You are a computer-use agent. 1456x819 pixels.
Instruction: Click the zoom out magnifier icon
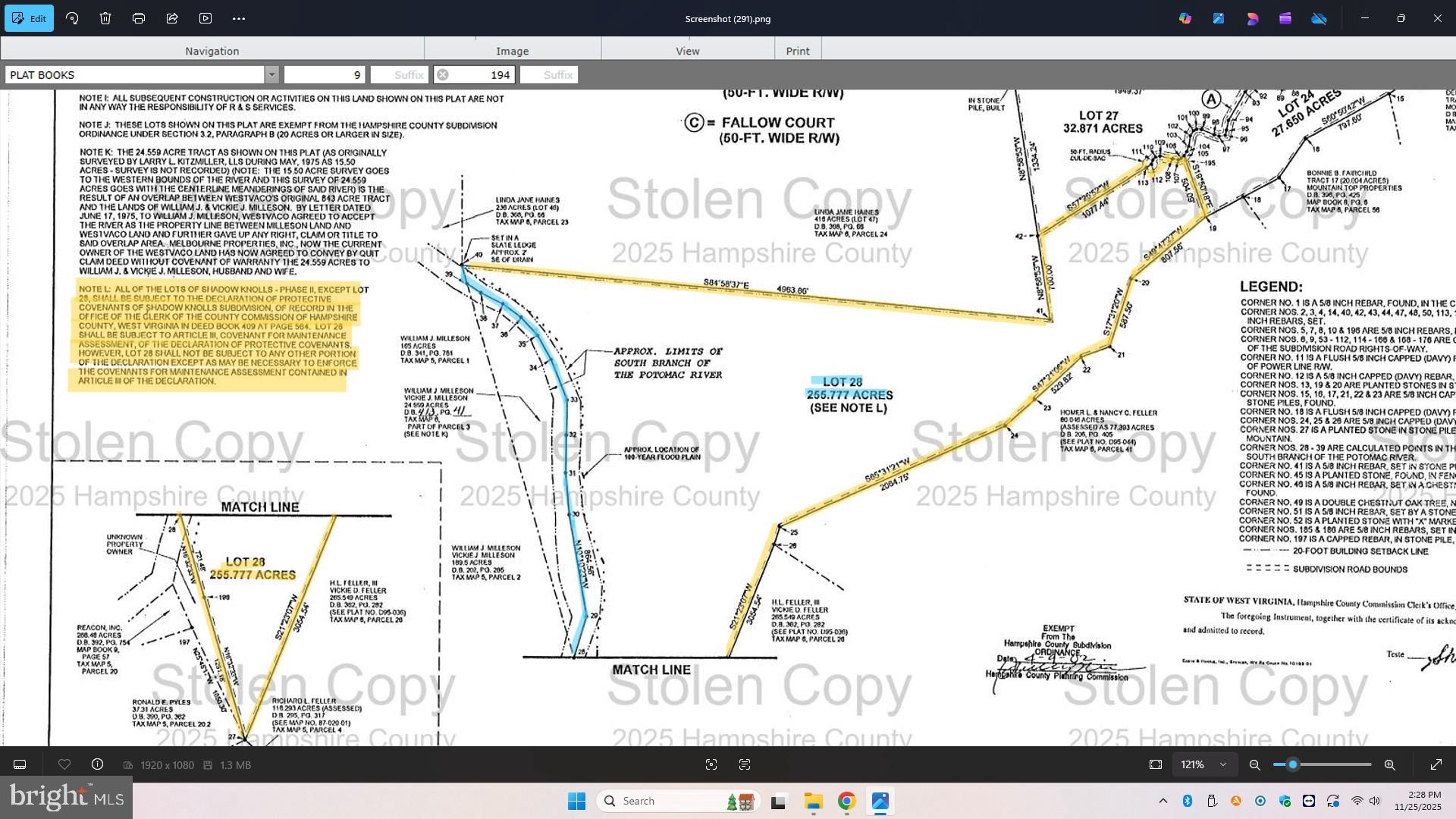click(1255, 764)
